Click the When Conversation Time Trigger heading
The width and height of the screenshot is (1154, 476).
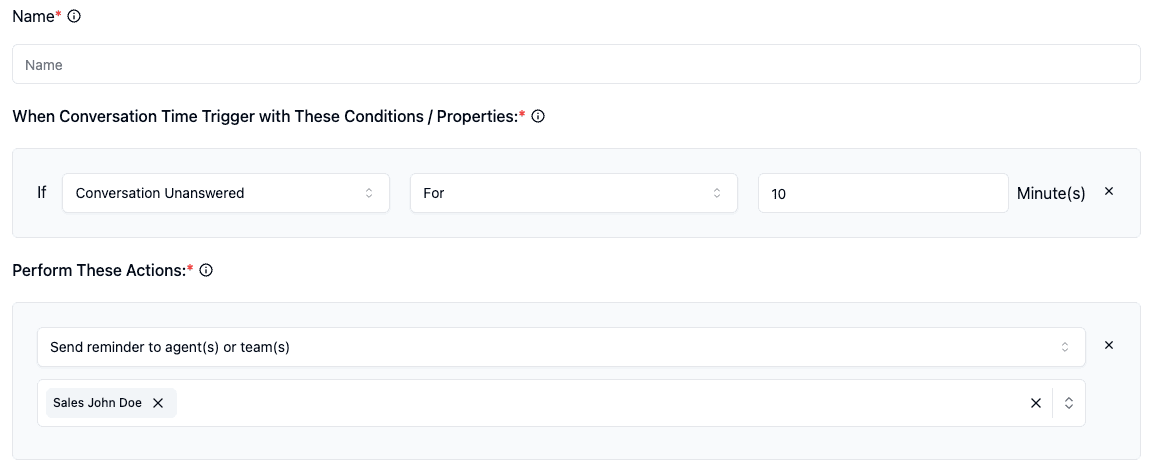click(265, 116)
